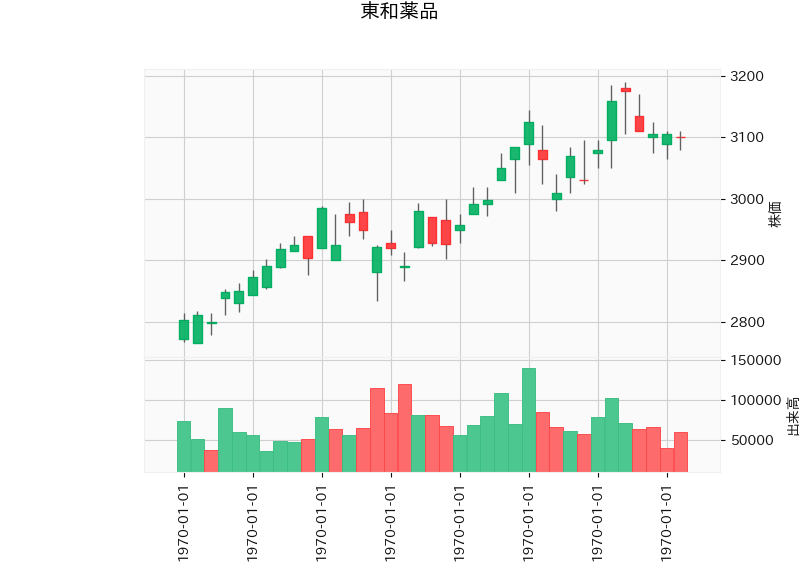Click the 50000 volume tick label

752,440
